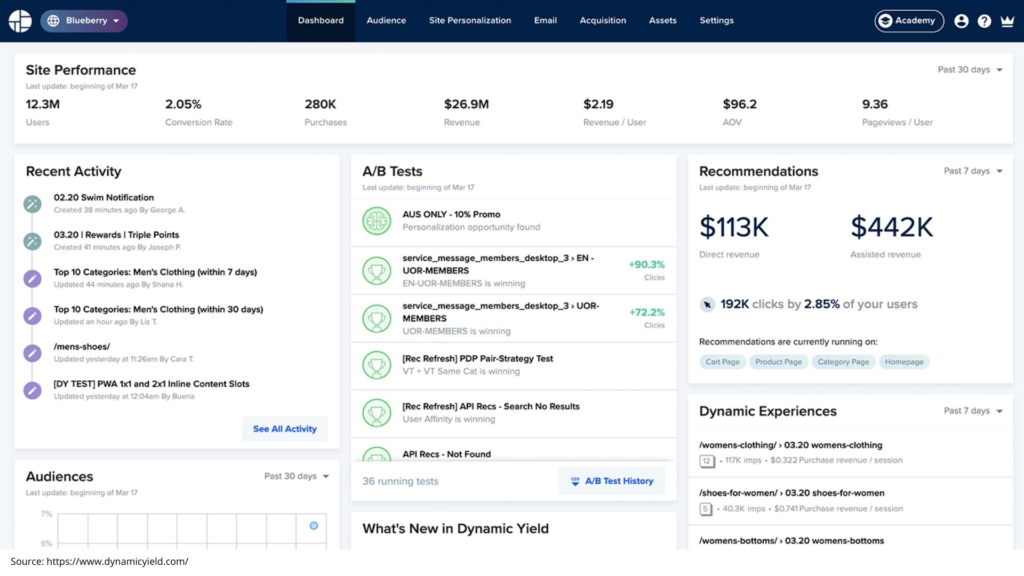The image size is (1024, 576).
Task: Click the crown upgrade icon
Action: coord(1007,20)
